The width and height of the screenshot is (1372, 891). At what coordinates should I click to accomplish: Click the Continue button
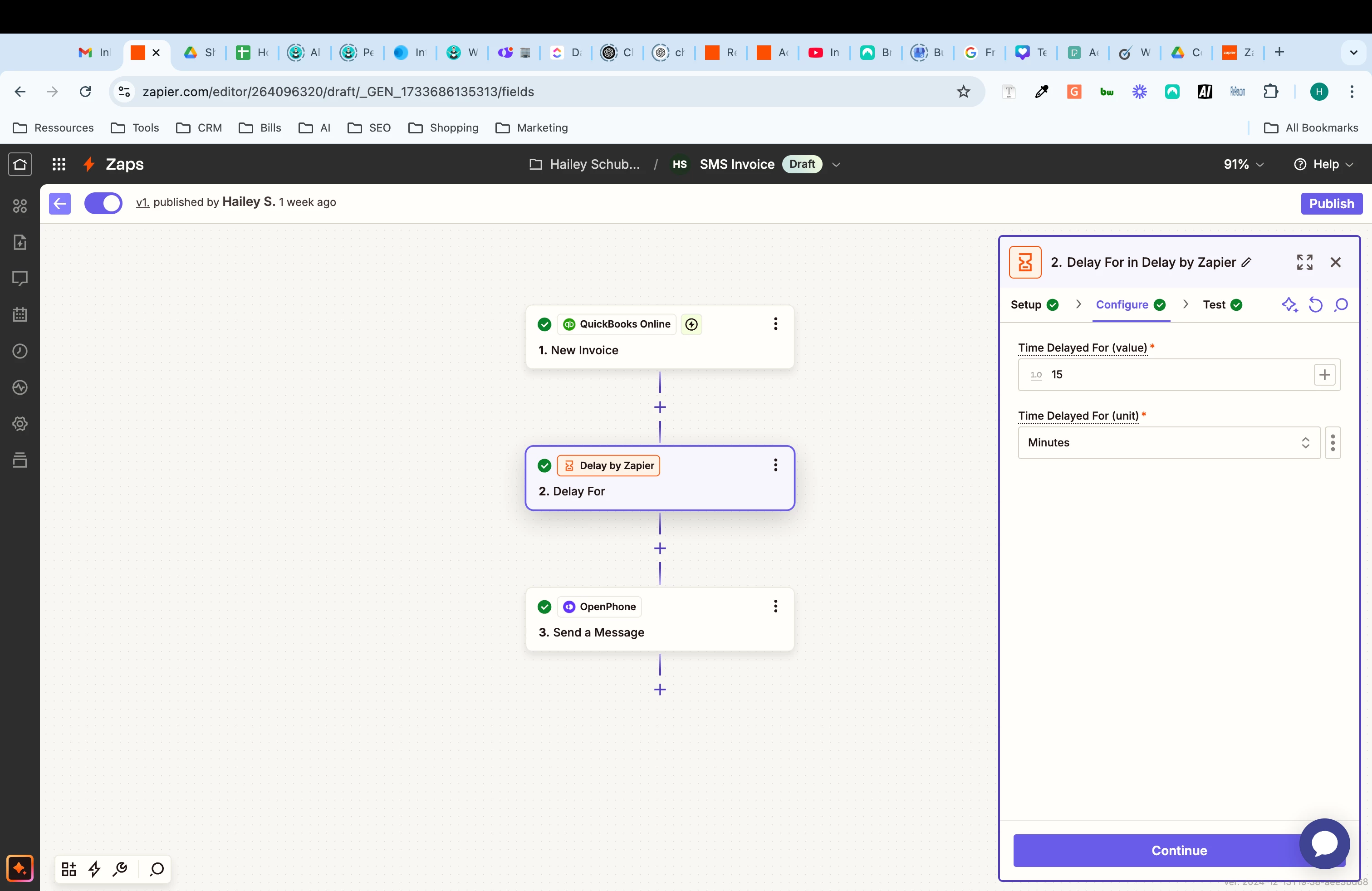coord(1178,851)
